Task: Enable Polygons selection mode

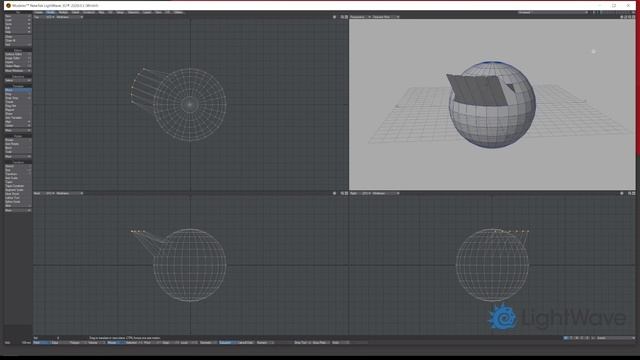Action: (x=78, y=343)
